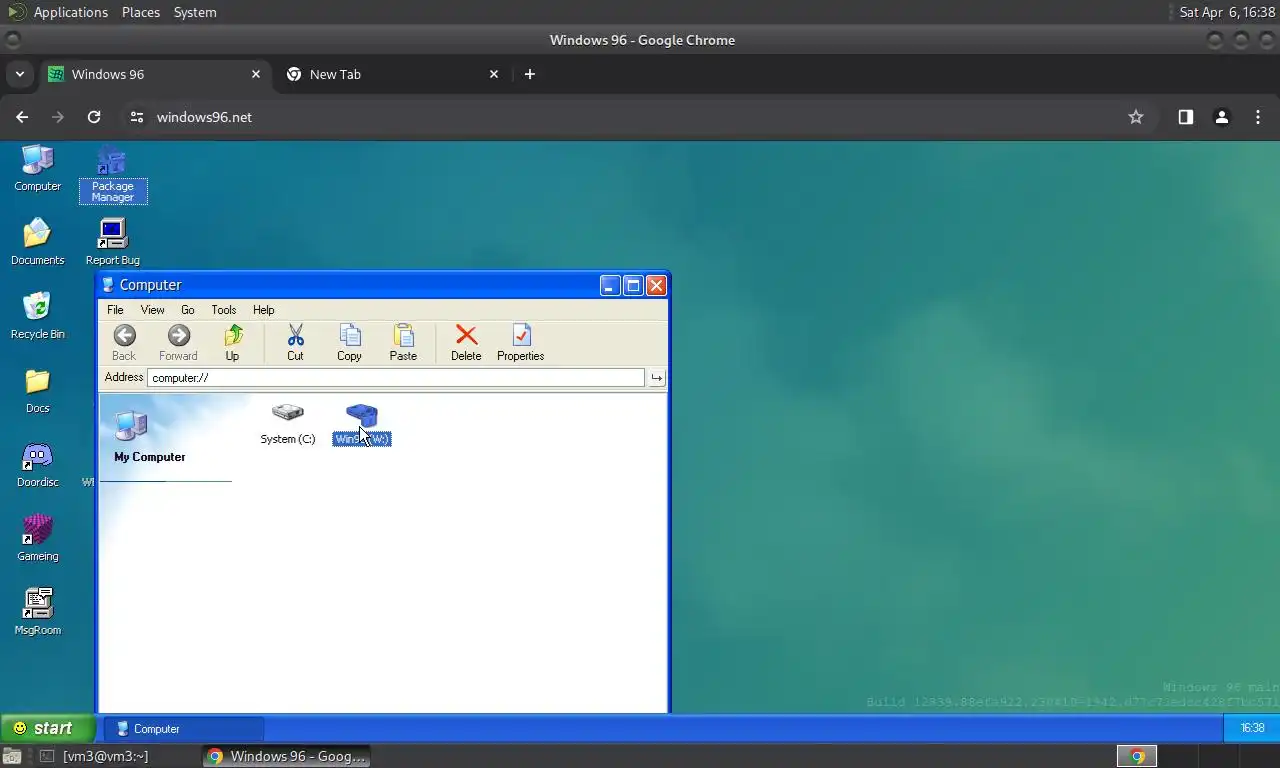
Task: Open the System menu
Action: point(195,12)
